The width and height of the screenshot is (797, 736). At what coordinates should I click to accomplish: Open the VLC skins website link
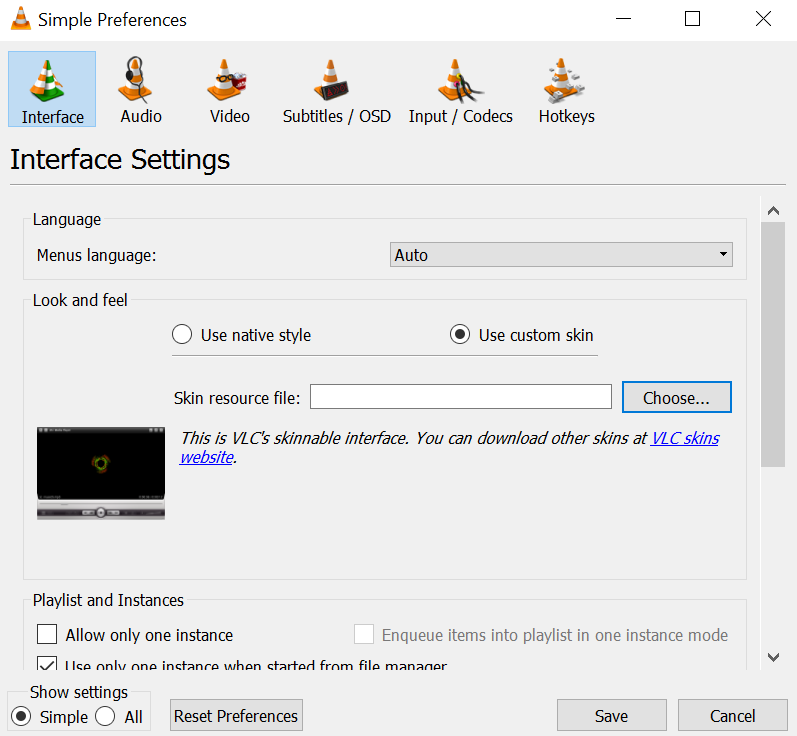684,438
